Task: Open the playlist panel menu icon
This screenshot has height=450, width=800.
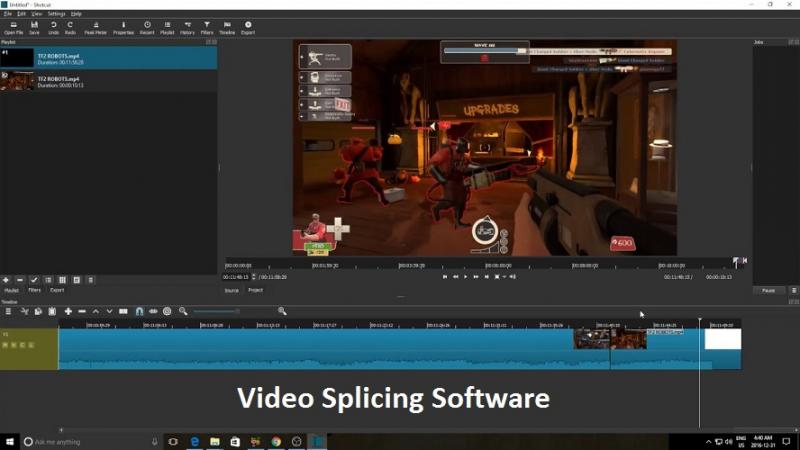Action: pyautogui.click(x=91, y=280)
